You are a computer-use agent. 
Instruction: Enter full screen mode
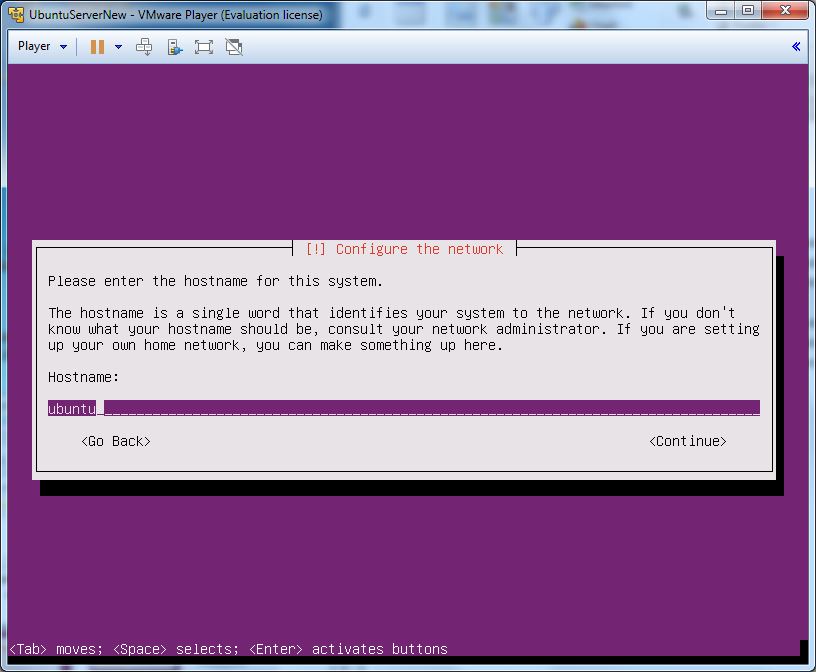coord(204,47)
